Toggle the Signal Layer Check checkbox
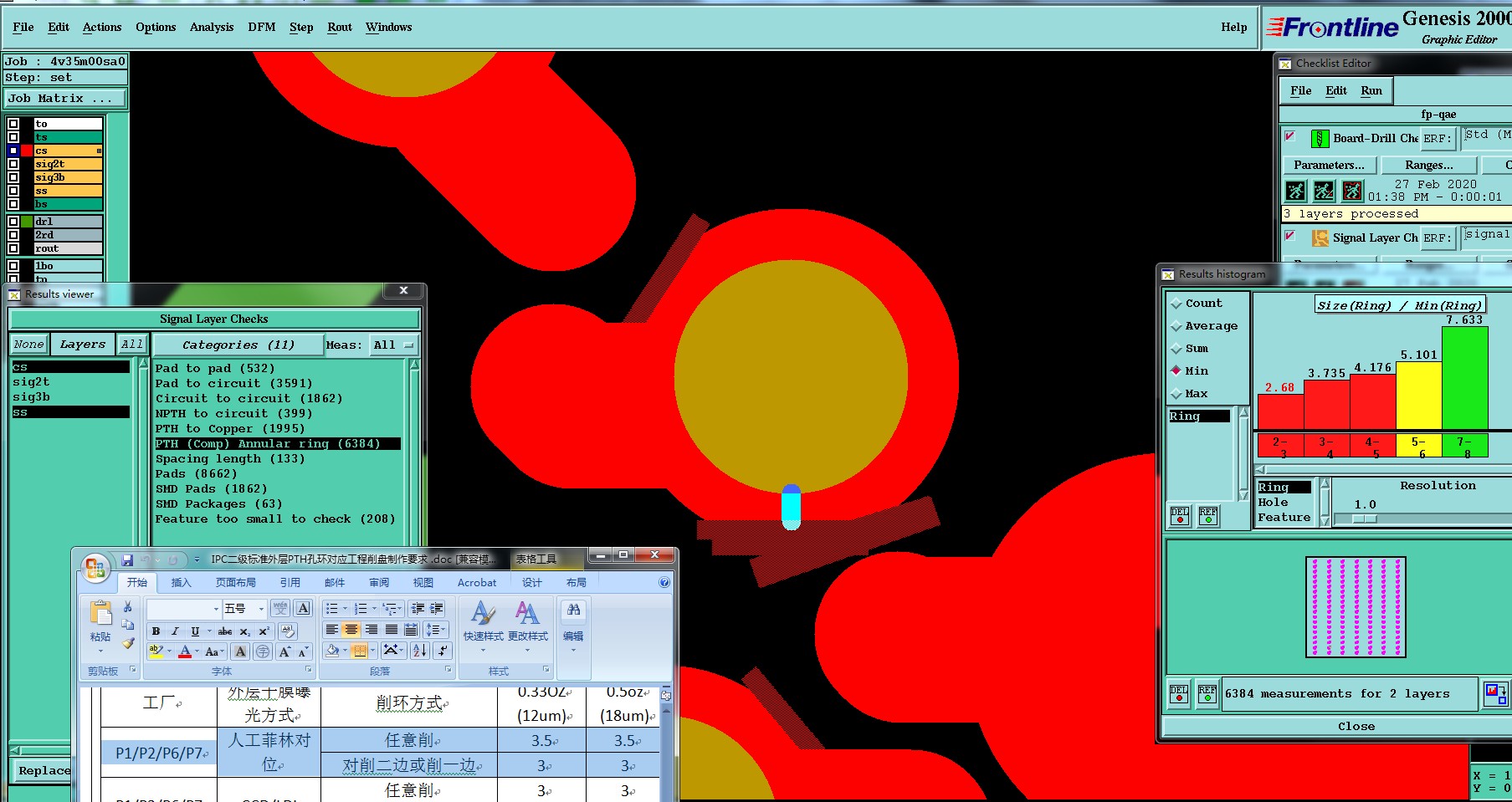The image size is (1512, 802). (x=1290, y=236)
